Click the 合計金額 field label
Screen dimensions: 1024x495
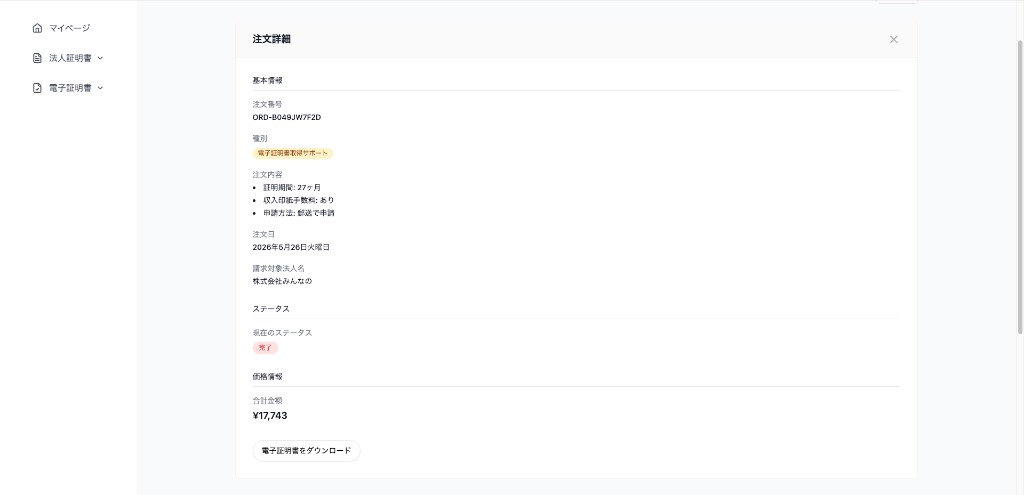[267, 400]
